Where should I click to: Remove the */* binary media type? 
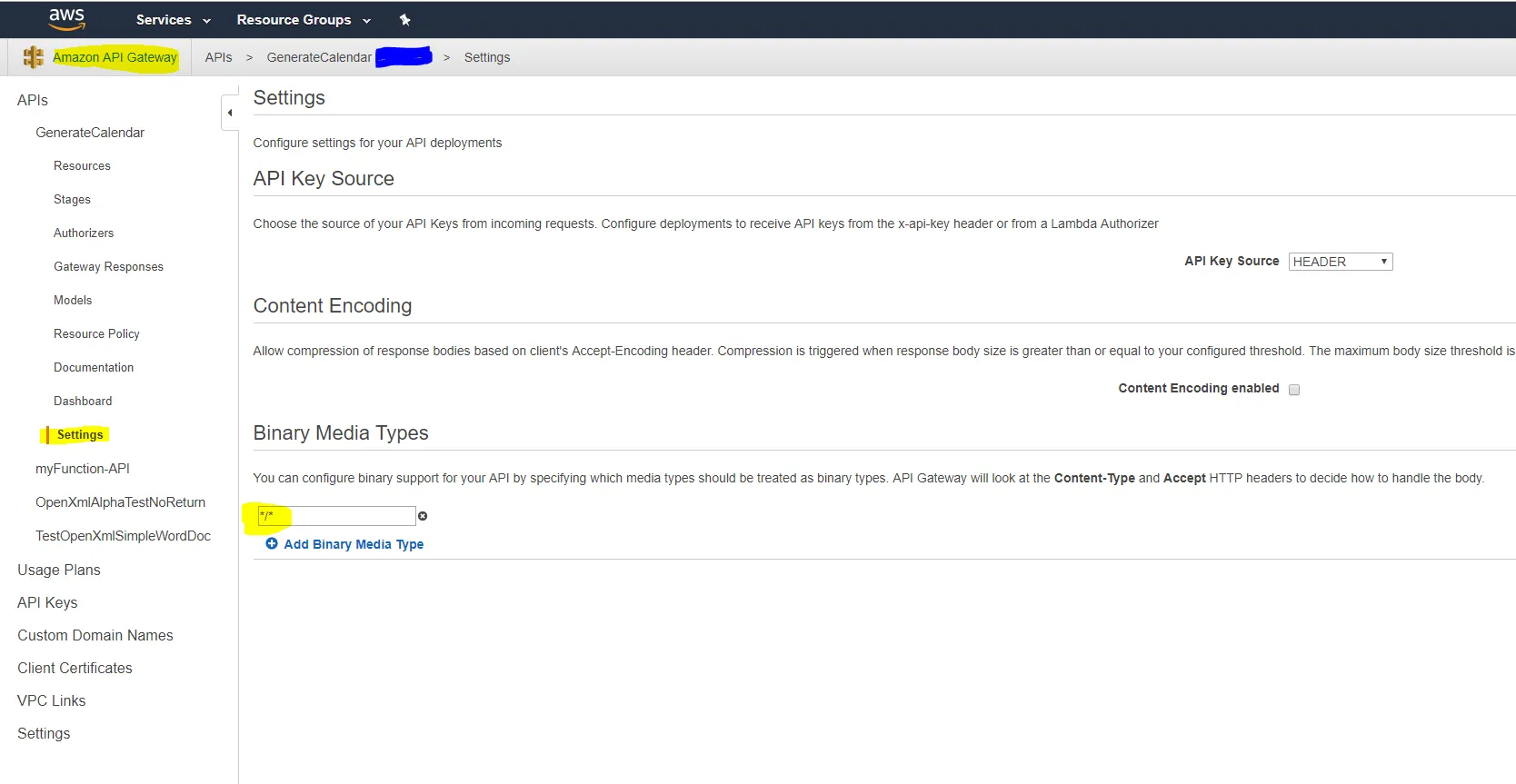point(423,516)
